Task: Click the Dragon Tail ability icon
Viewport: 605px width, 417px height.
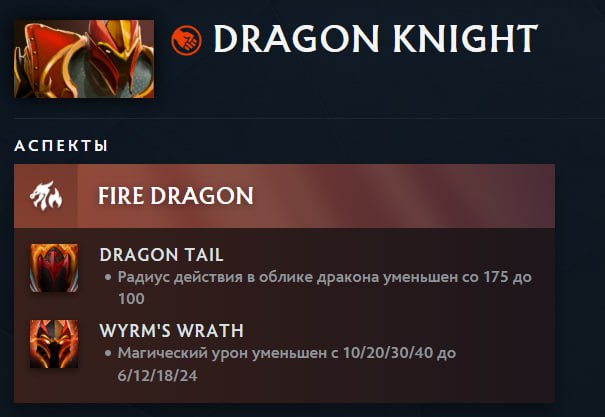Action: point(54,268)
